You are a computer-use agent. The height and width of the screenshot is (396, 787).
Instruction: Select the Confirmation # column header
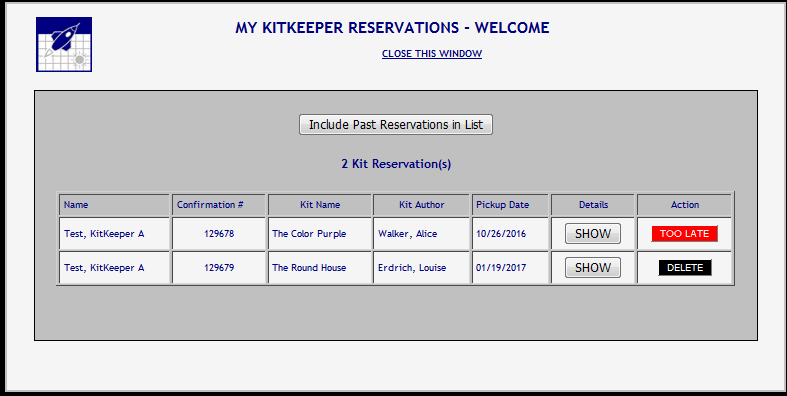pyautogui.click(x=218, y=205)
